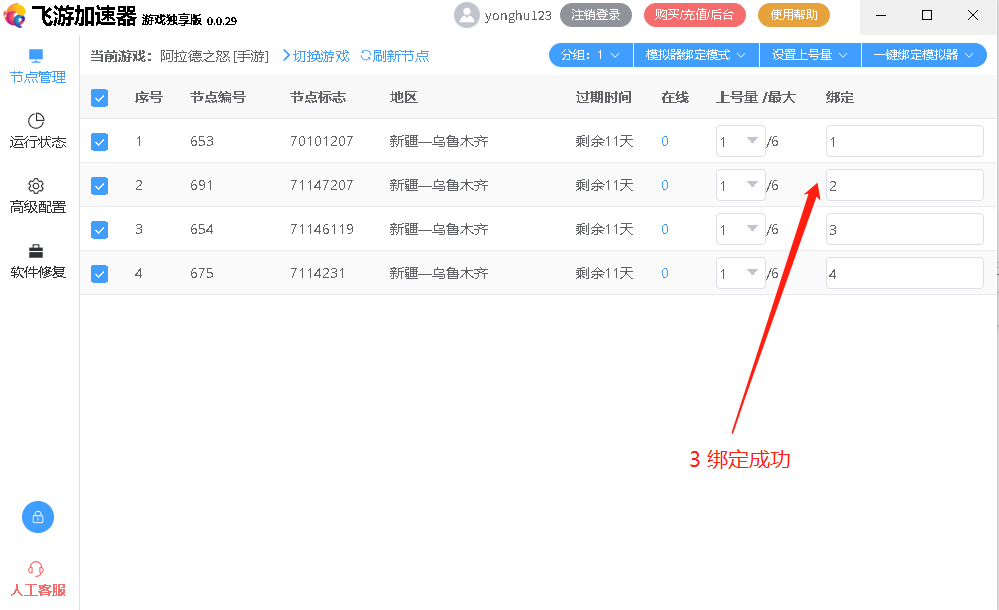
Task: Click the blue lock circle button
Action: coord(38,517)
